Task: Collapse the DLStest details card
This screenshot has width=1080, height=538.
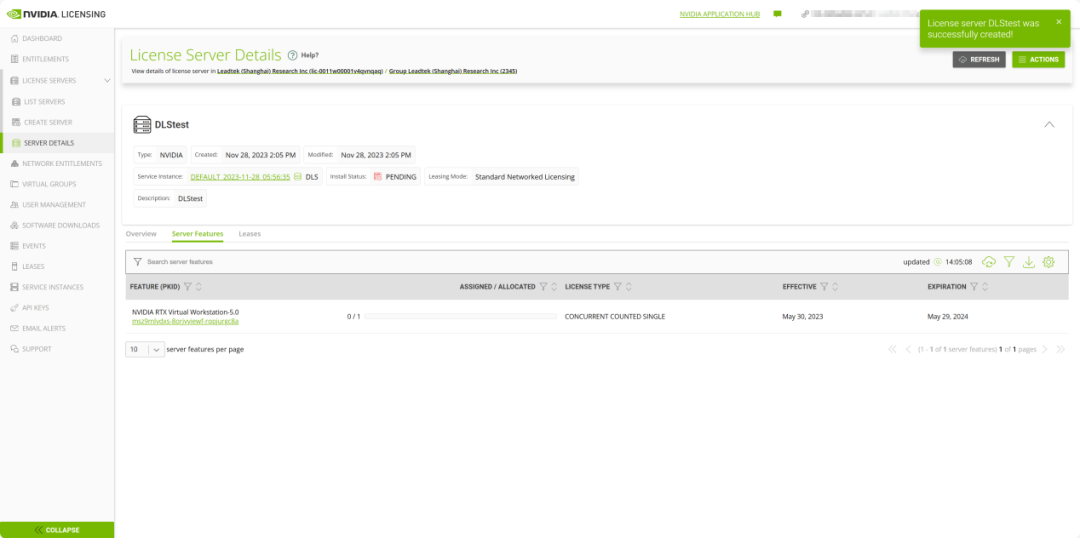Action: coord(1049,125)
